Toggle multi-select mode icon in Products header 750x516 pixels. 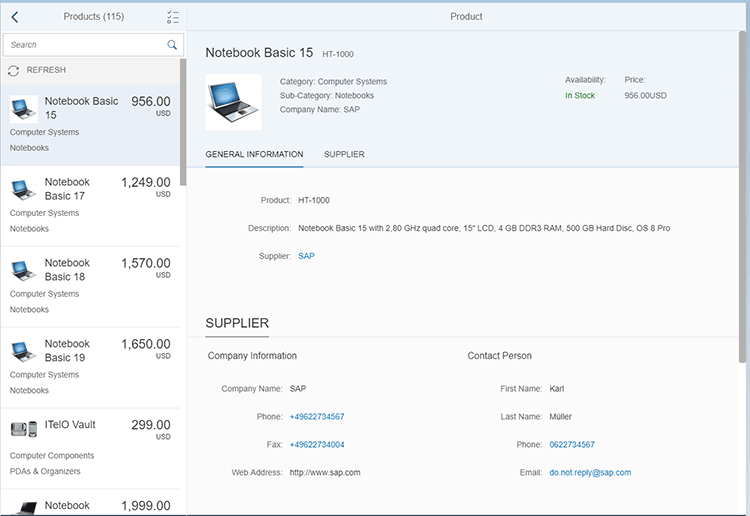tap(173, 17)
